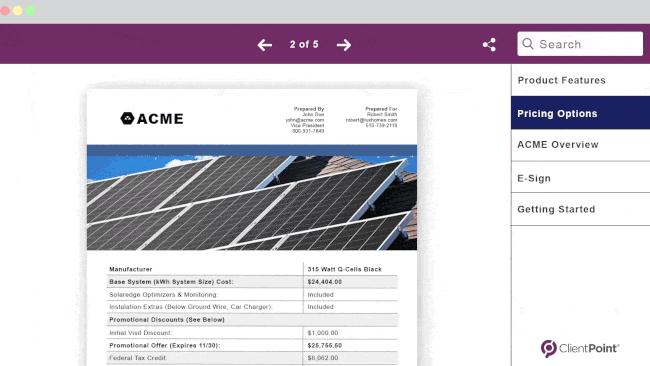Open the Getting Started section

pyautogui.click(x=580, y=209)
